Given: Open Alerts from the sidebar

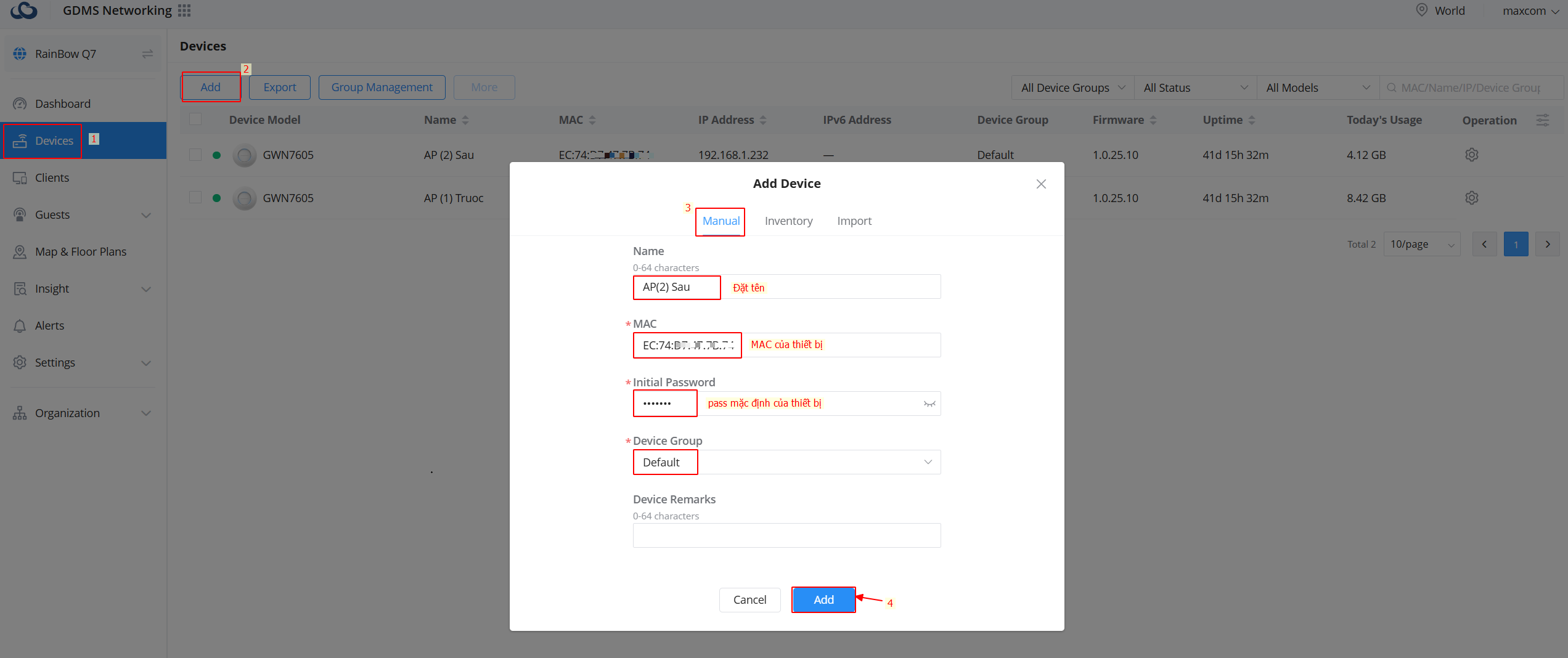Looking at the screenshot, I should (49, 325).
